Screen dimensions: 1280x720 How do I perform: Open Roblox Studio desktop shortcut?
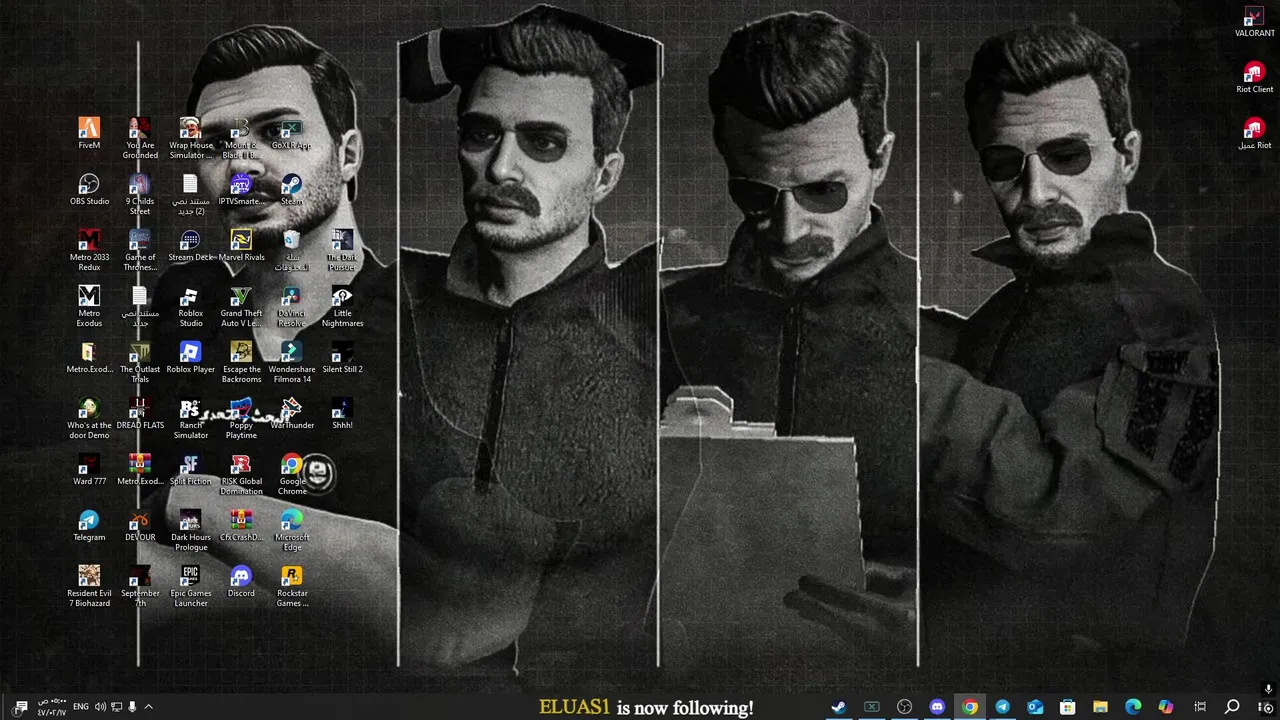click(190, 307)
